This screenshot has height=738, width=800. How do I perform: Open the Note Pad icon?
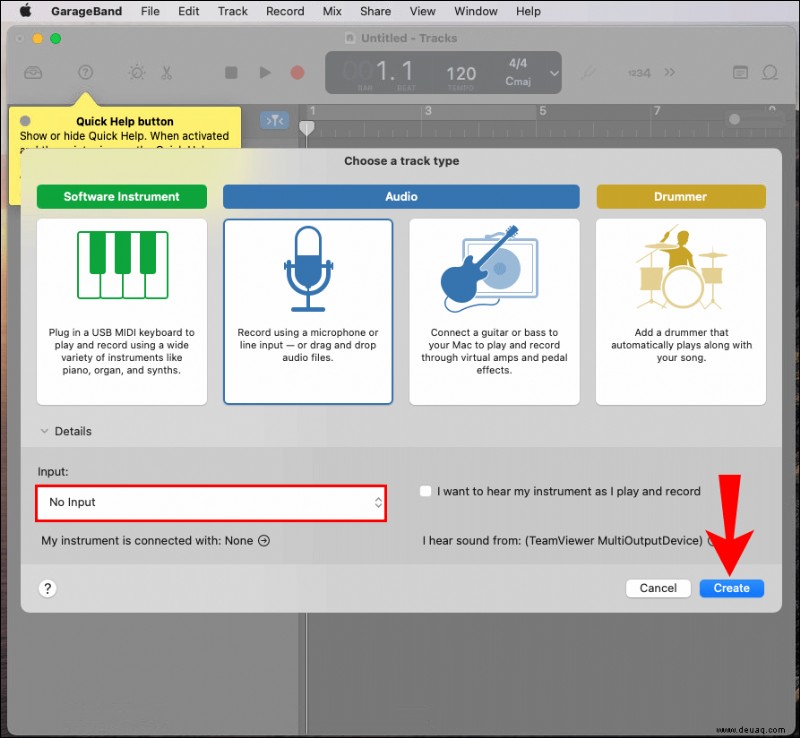point(740,72)
